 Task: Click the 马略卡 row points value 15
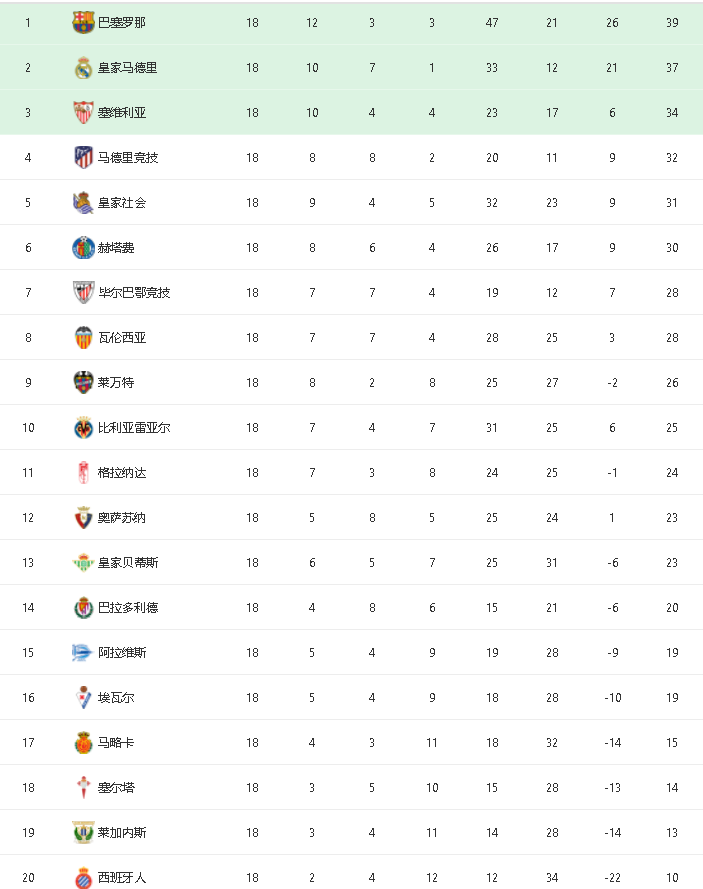tap(672, 743)
